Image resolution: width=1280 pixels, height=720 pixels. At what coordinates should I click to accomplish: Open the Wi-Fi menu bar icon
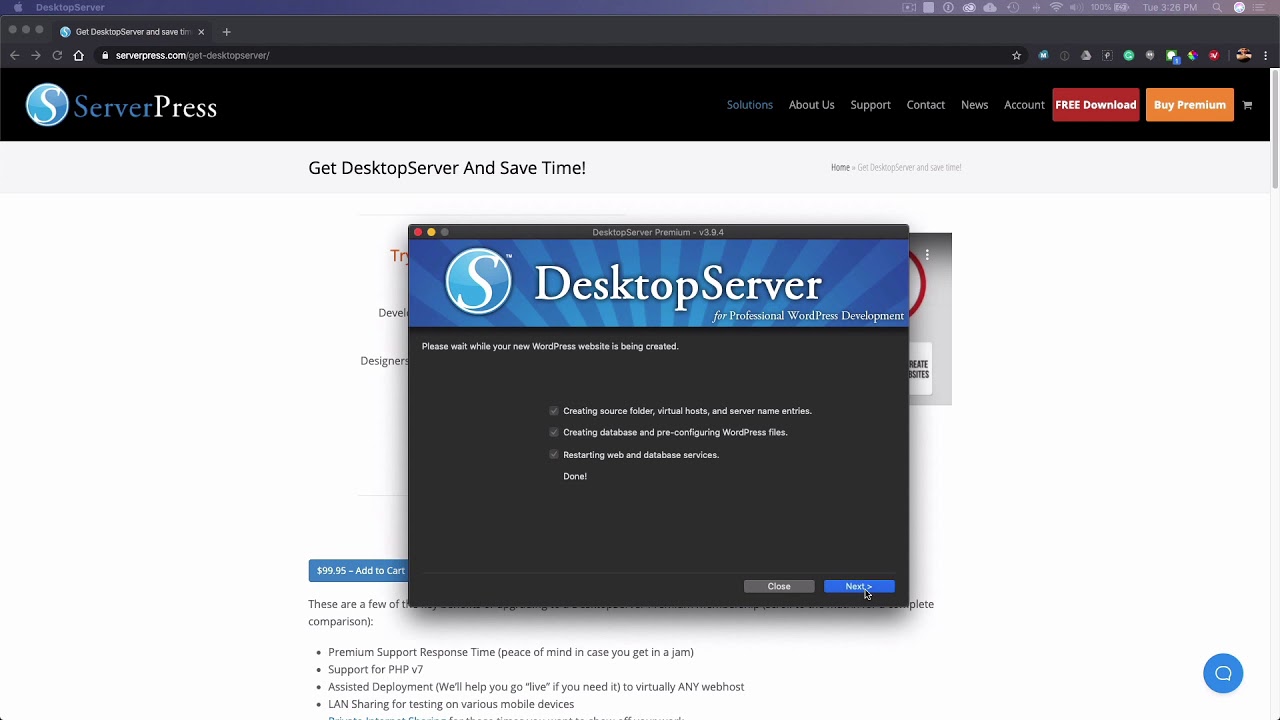(1056, 7)
